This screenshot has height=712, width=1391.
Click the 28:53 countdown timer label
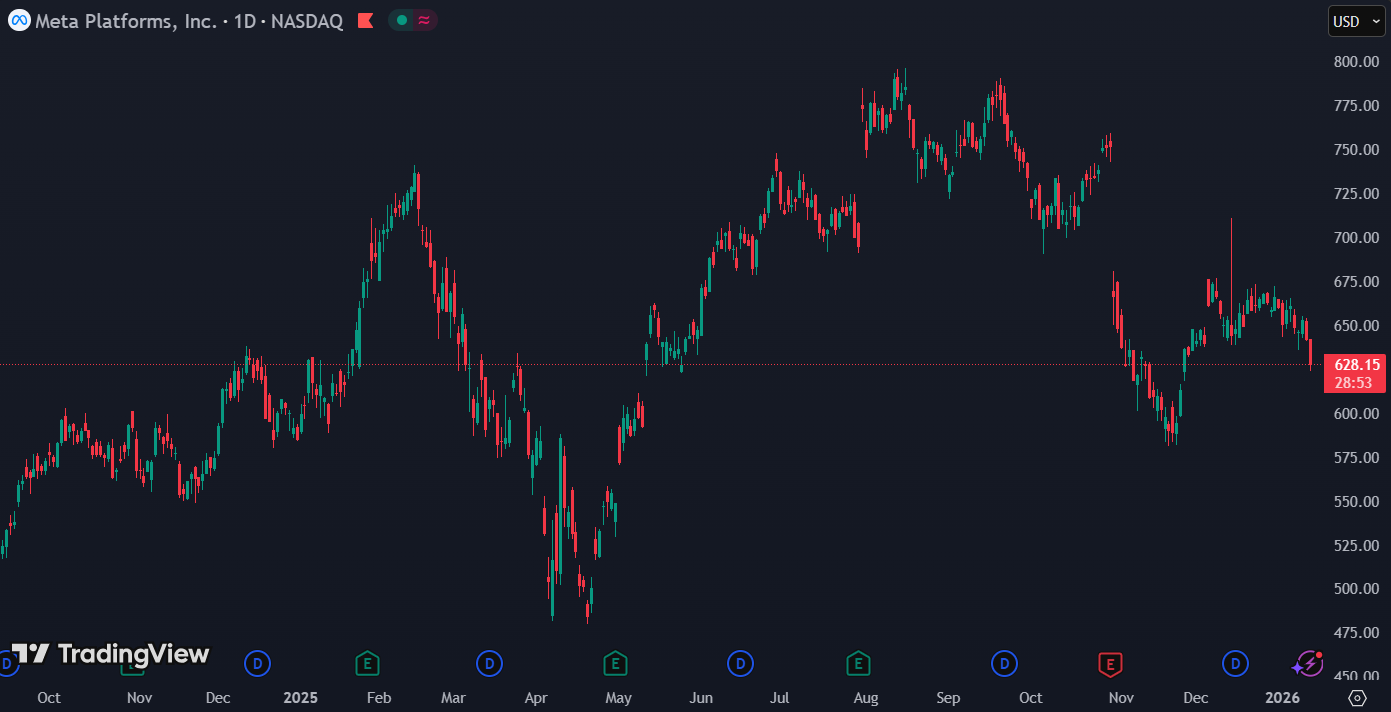click(x=1354, y=383)
